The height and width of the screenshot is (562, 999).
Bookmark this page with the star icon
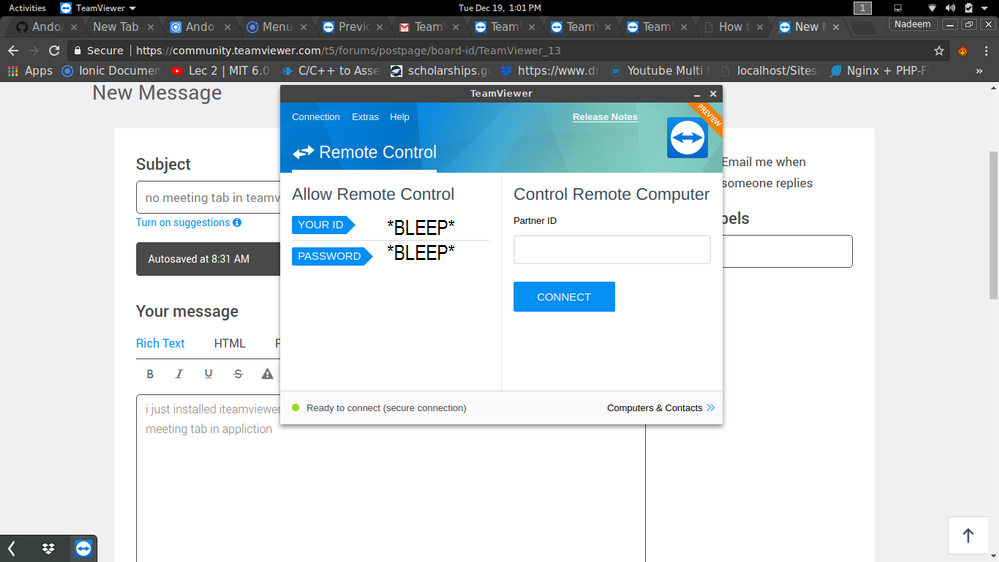click(938, 50)
